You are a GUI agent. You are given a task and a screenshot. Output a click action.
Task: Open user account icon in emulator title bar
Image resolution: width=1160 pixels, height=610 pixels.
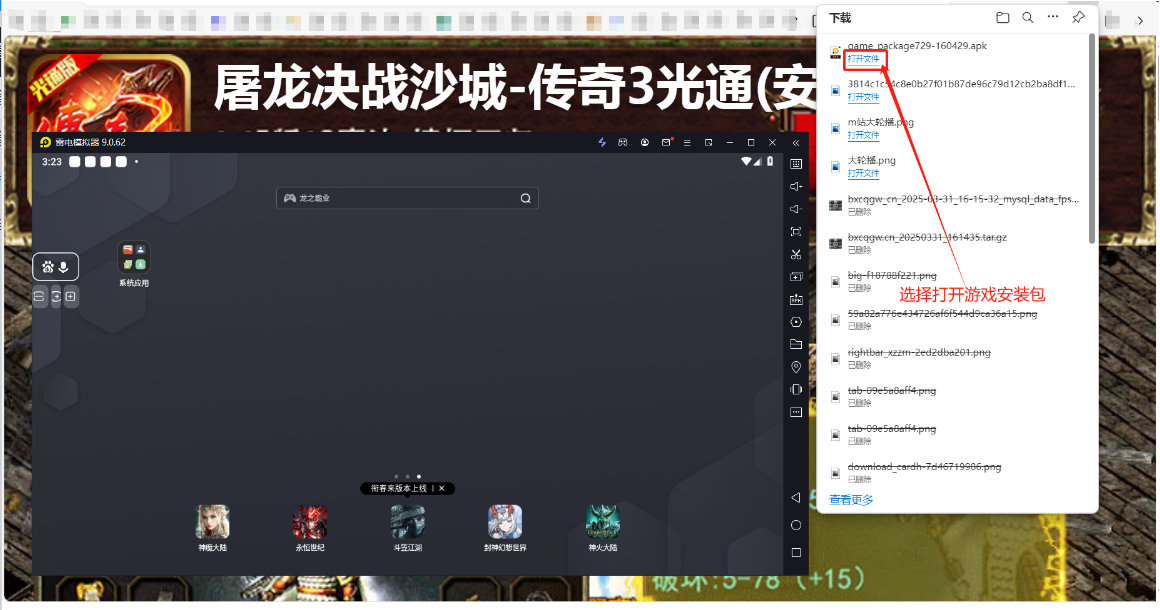click(644, 142)
